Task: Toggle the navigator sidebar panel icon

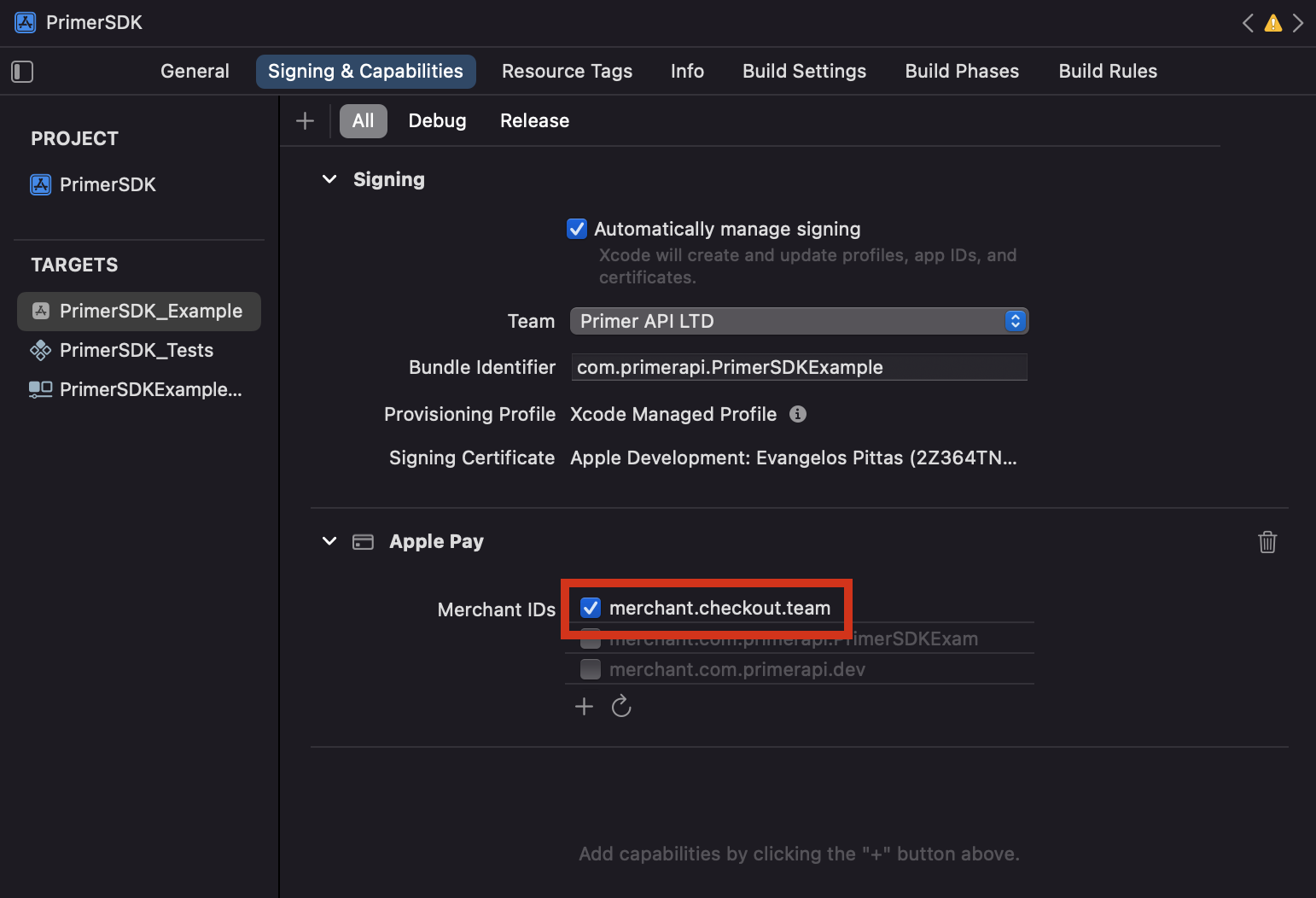Action: pyautogui.click(x=22, y=72)
